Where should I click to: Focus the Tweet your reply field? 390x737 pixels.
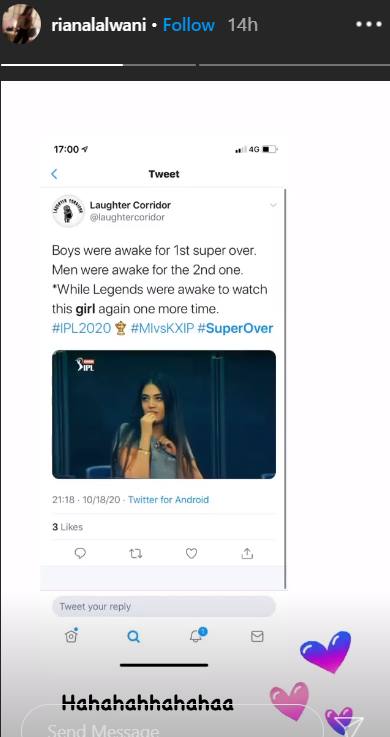pyautogui.click(x=164, y=606)
